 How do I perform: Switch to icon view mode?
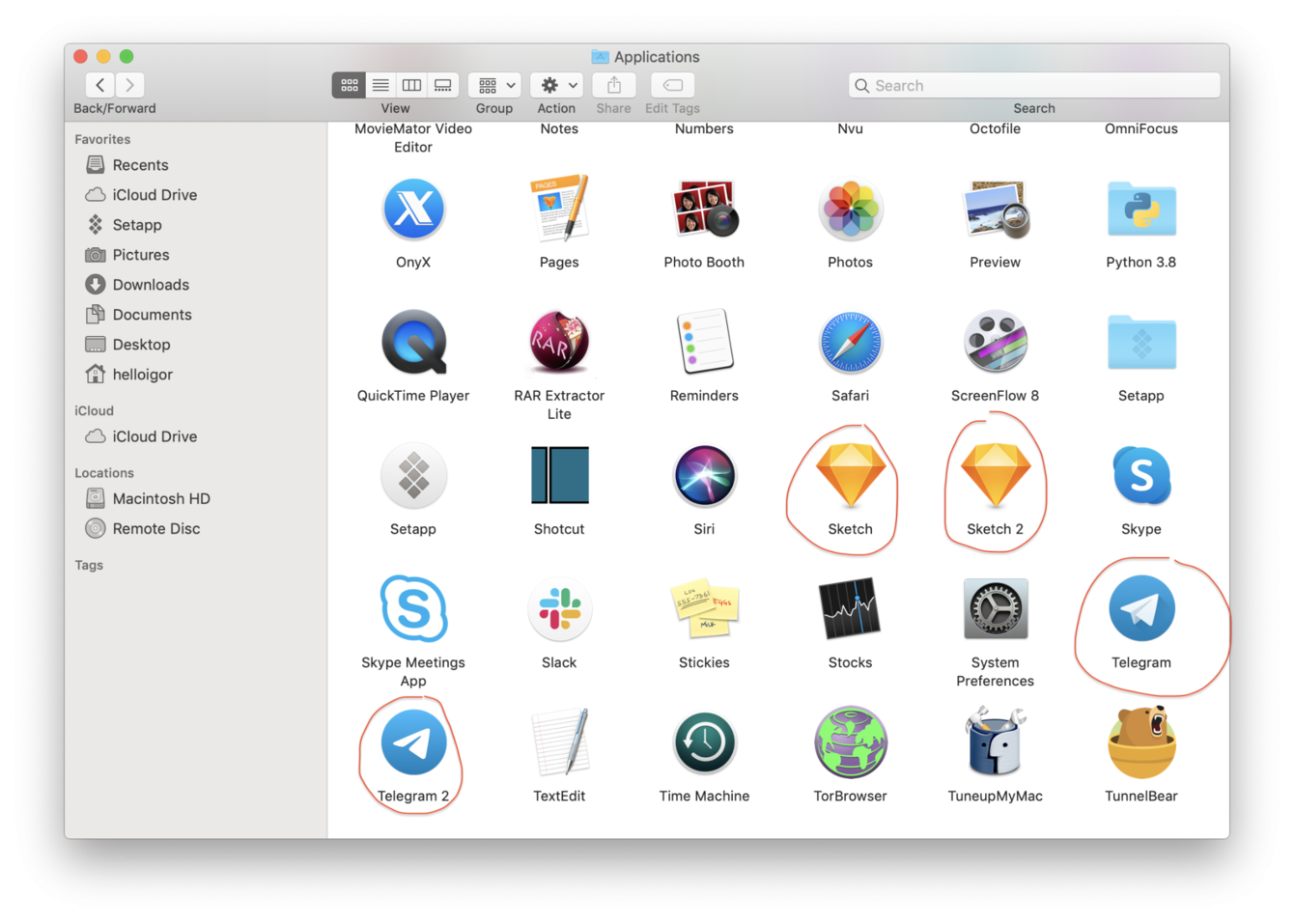tap(349, 85)
